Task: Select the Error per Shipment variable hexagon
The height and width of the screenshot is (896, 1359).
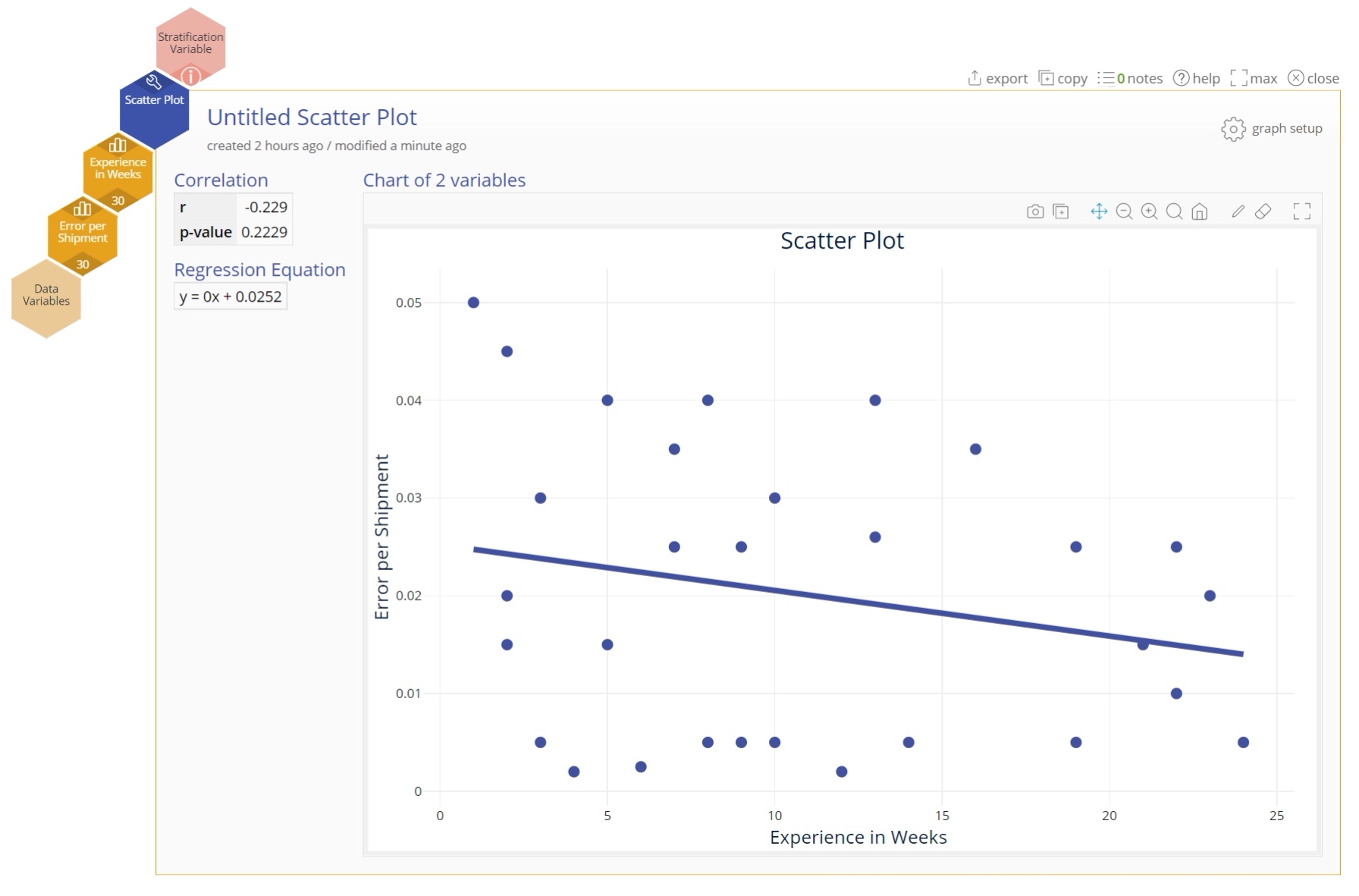Action: click(x=82, y=236)
